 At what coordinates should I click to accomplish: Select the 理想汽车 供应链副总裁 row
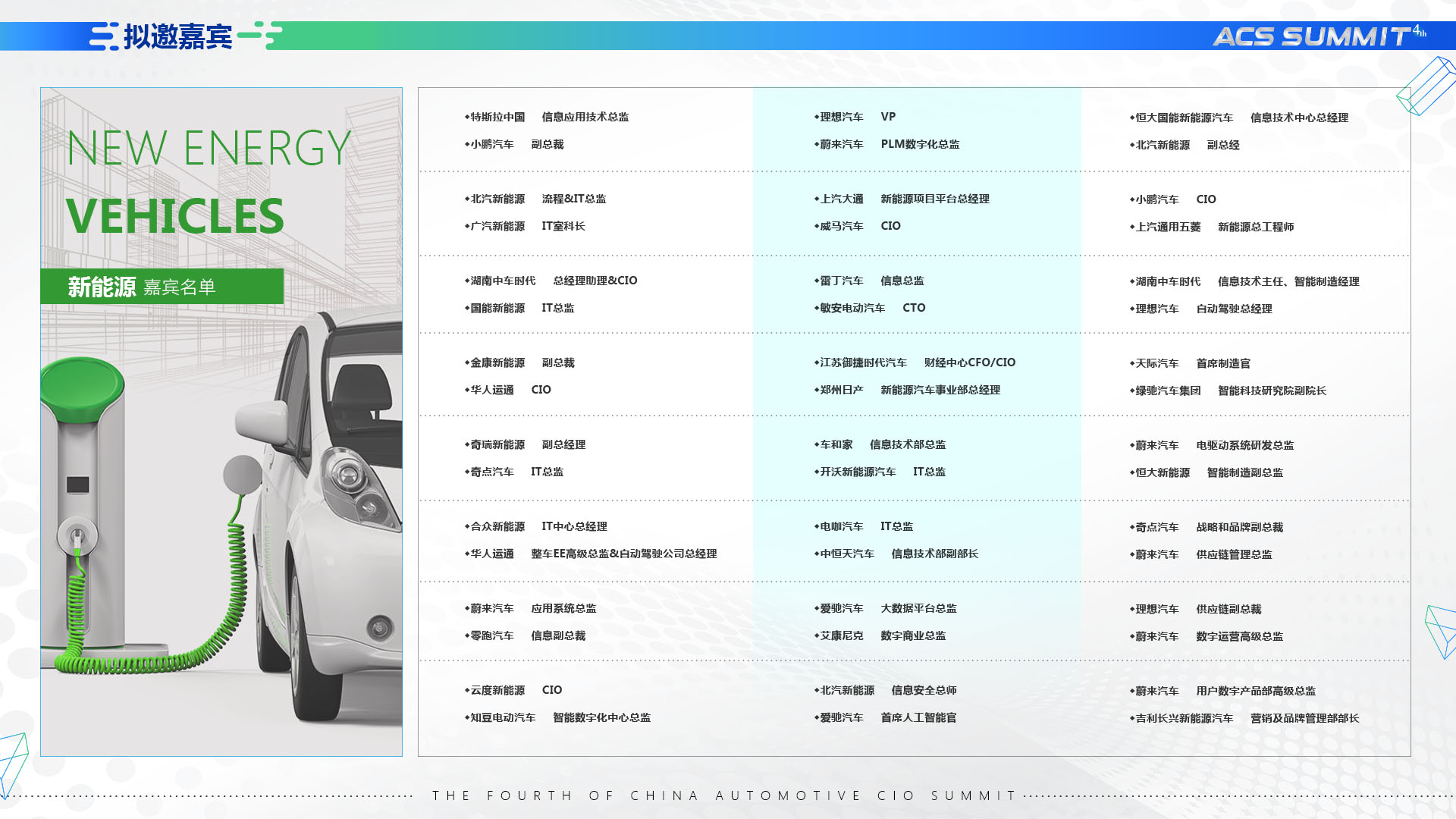coord(1195,609)
